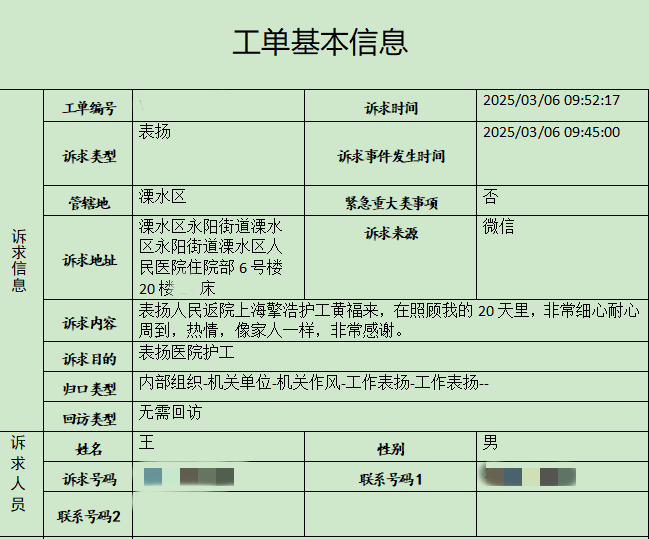Click the value 无需回访

[x=170, y=412]
